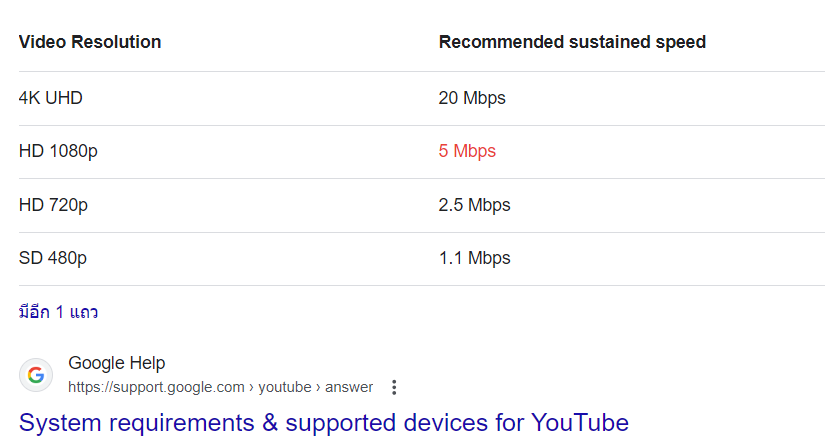Screen dimensions: 825x448
Task: Select the 4K UHD row label
Action: point(51,98)
